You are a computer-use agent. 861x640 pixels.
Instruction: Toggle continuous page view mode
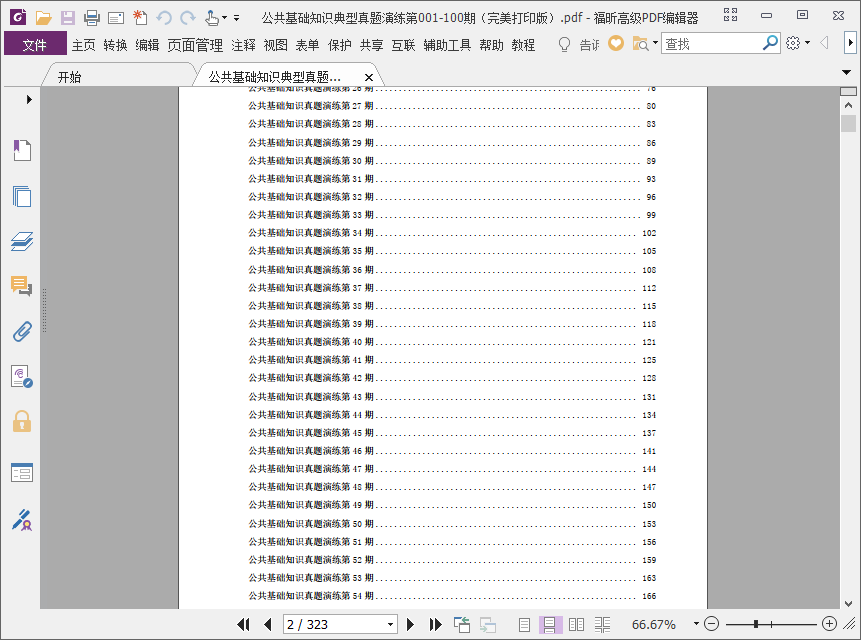pyautogui.click(x=550, y=624)
